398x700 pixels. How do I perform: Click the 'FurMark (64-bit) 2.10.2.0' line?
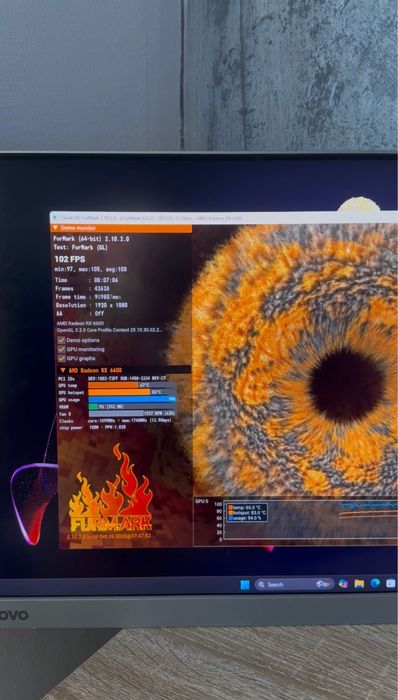coord(91,239)
